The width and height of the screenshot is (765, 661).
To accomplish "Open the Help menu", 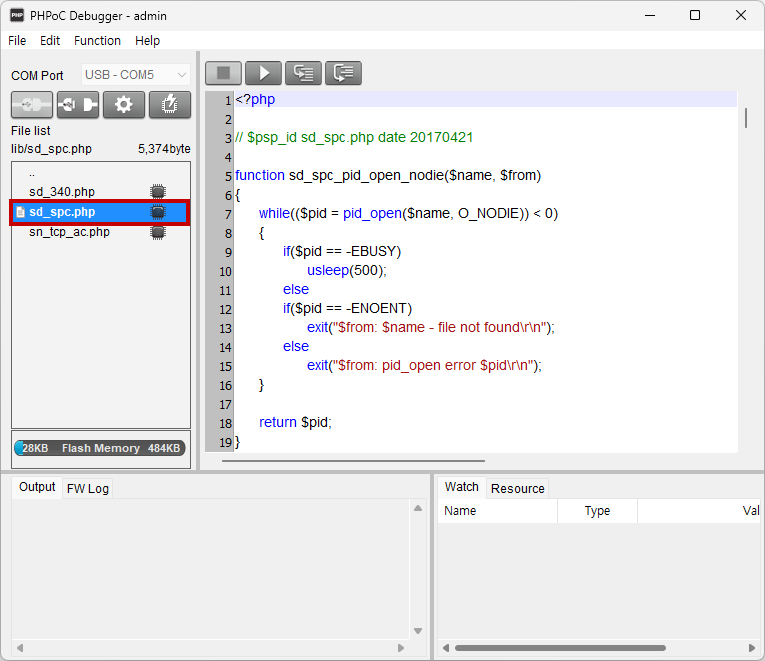I will pos(147,40).
